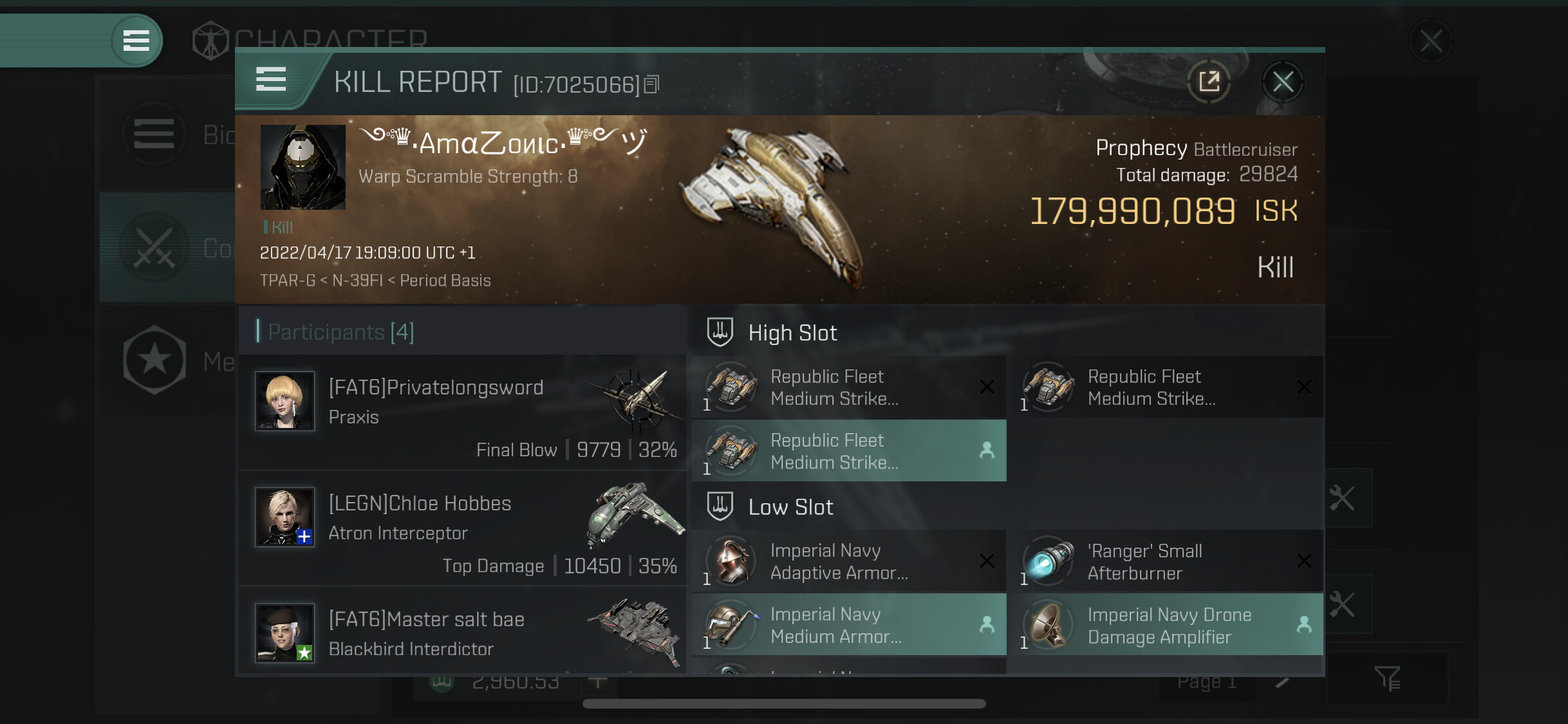Image resolution: width=1568 pixels, height=724 pixels.
Task: Open Chloe Hobbes participant entry
Action: 462,528
